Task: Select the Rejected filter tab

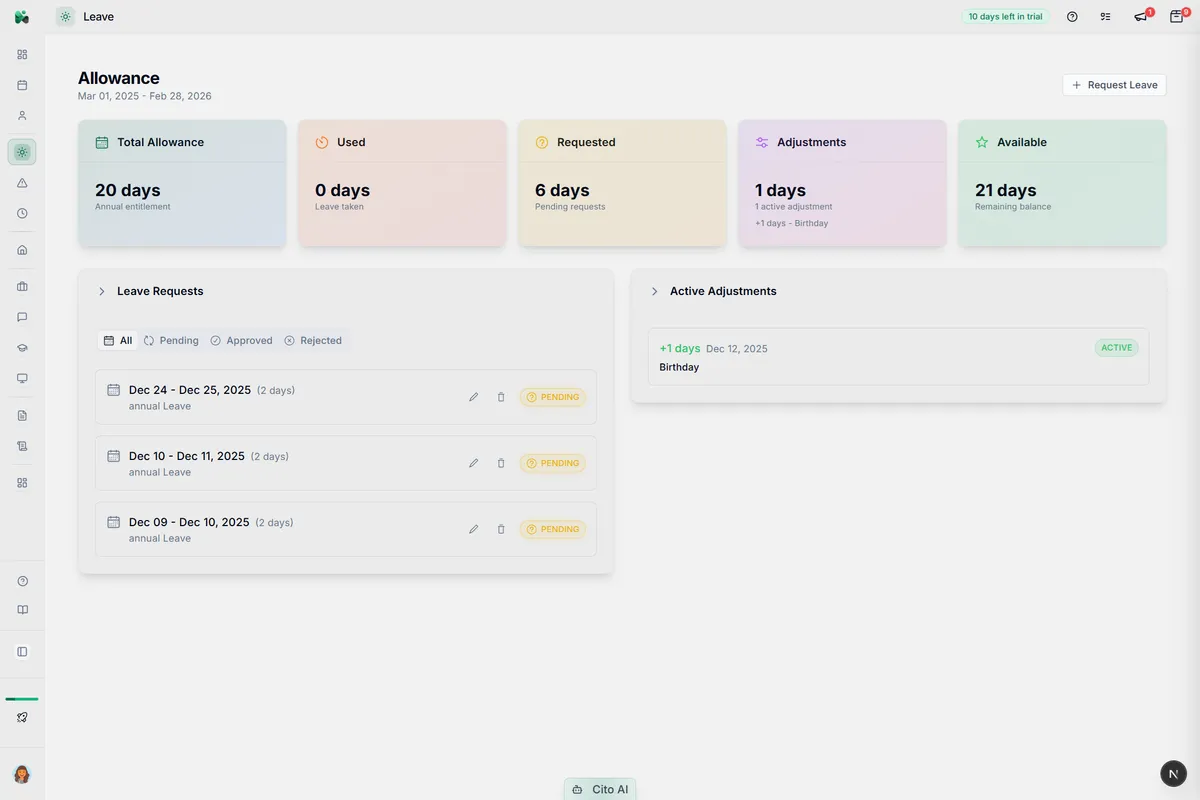Action: [313, 341]
